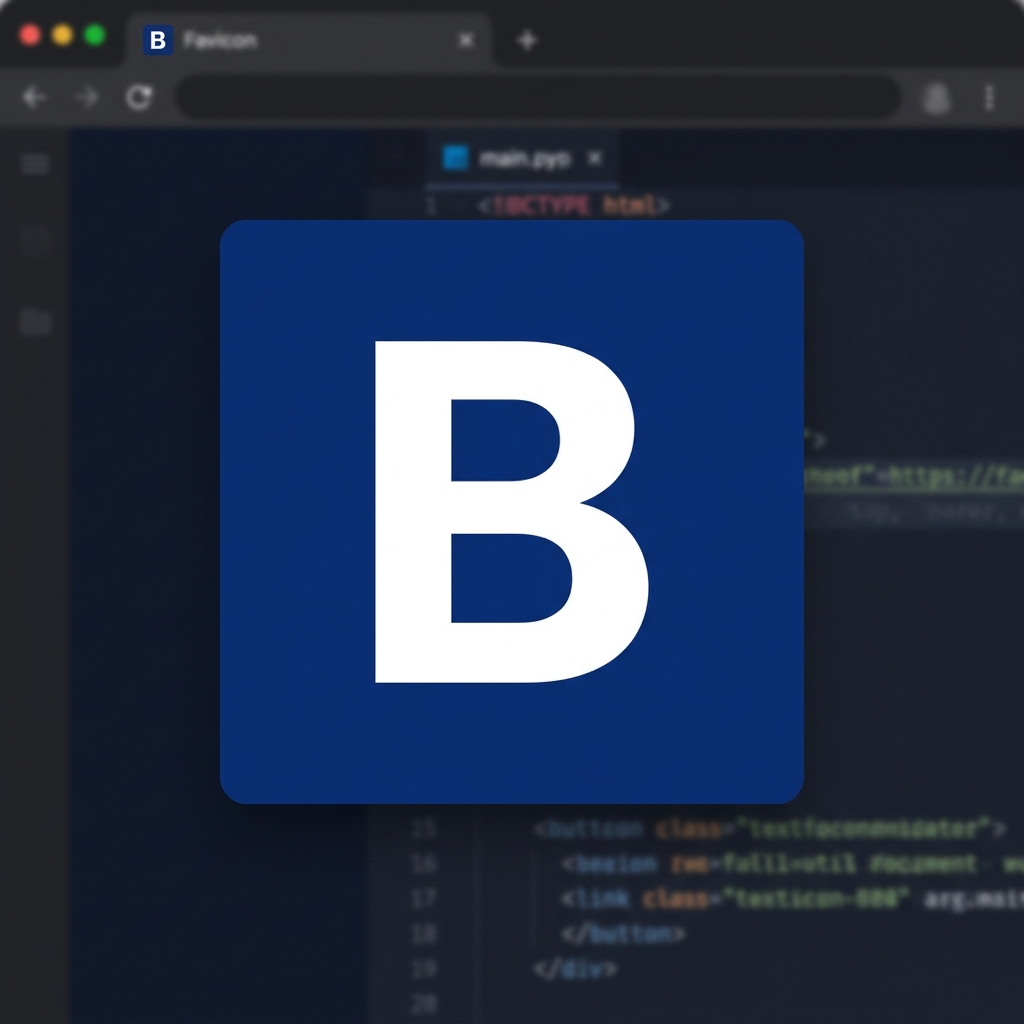
Task: Click line number 17 in the gutter
Action: click(424, 898)
